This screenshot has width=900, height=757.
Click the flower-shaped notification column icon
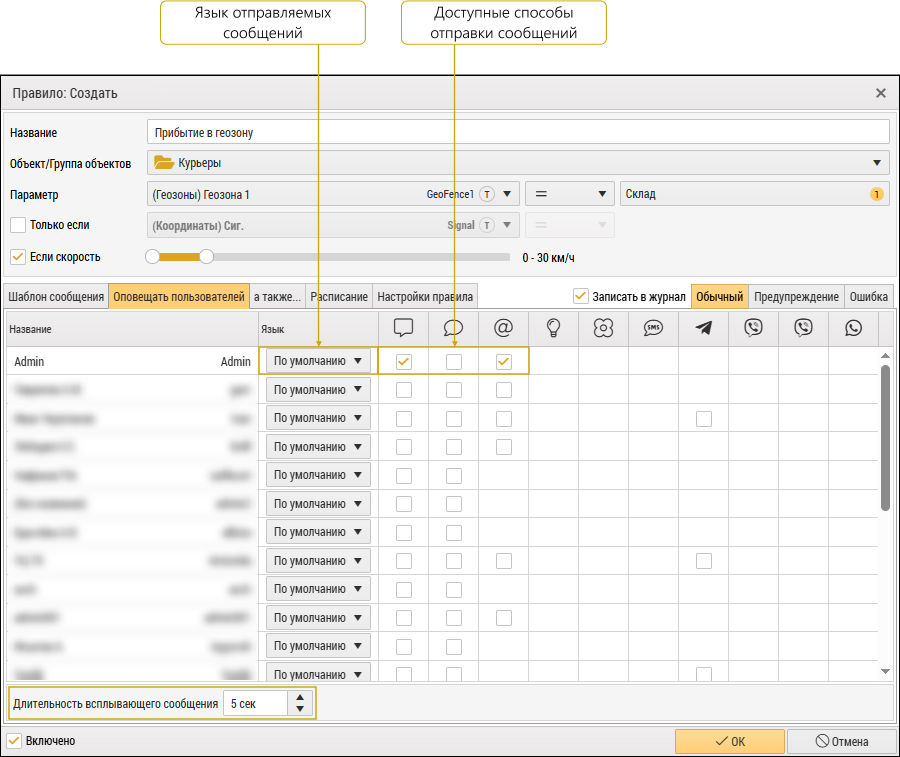point(603,328)
